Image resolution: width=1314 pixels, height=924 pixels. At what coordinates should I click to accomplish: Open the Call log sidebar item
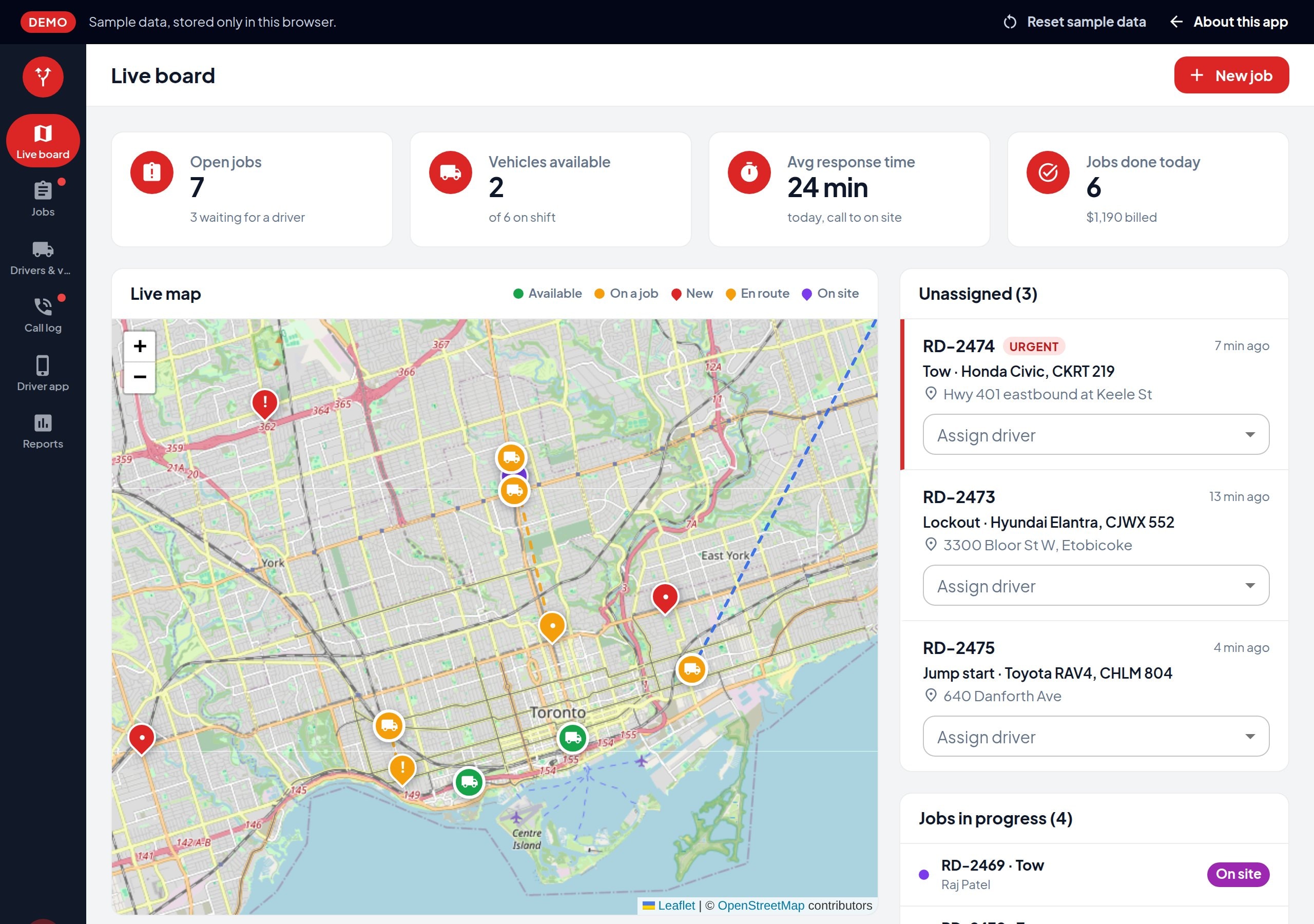click(43, 314)
